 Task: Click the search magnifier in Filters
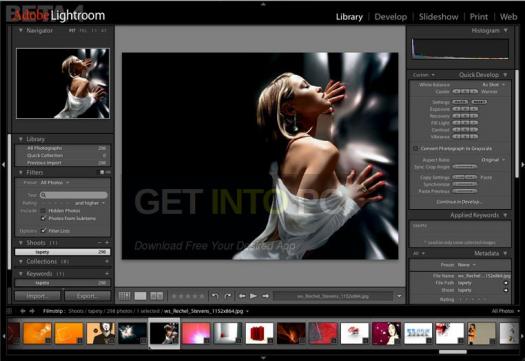pyautogui.click(x=43, y=195)
